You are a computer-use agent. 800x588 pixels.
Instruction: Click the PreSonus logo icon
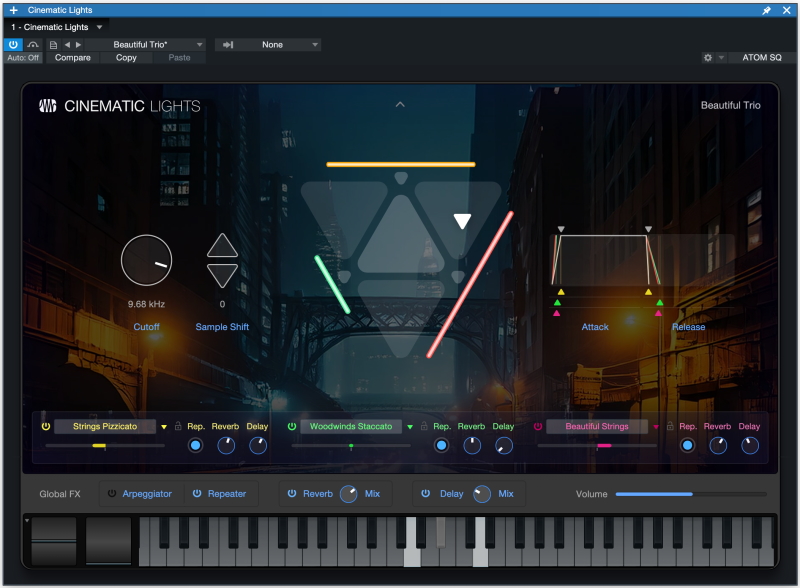[x=47, y=106]
